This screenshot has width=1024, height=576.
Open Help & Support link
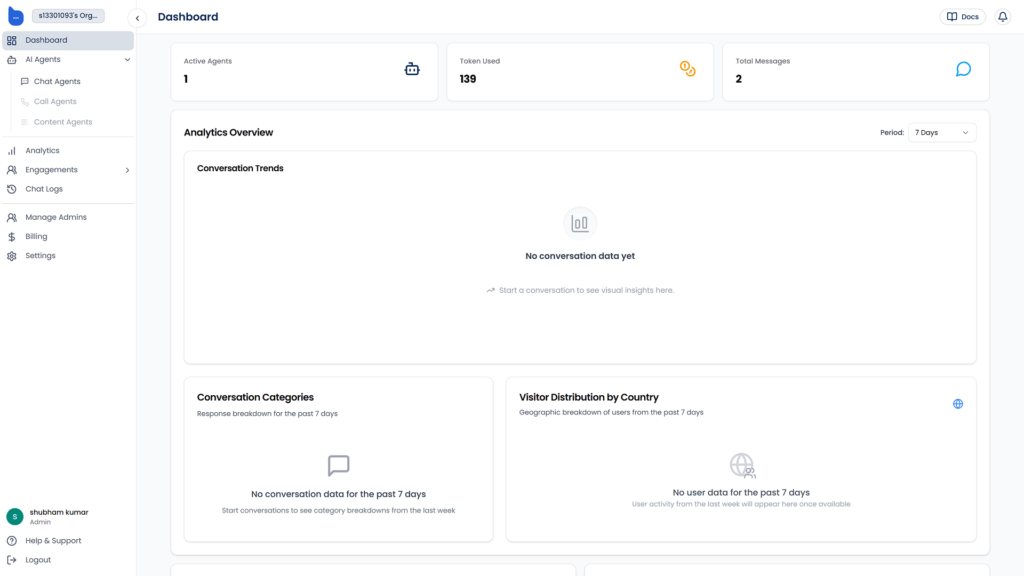(x=53, y=541)
